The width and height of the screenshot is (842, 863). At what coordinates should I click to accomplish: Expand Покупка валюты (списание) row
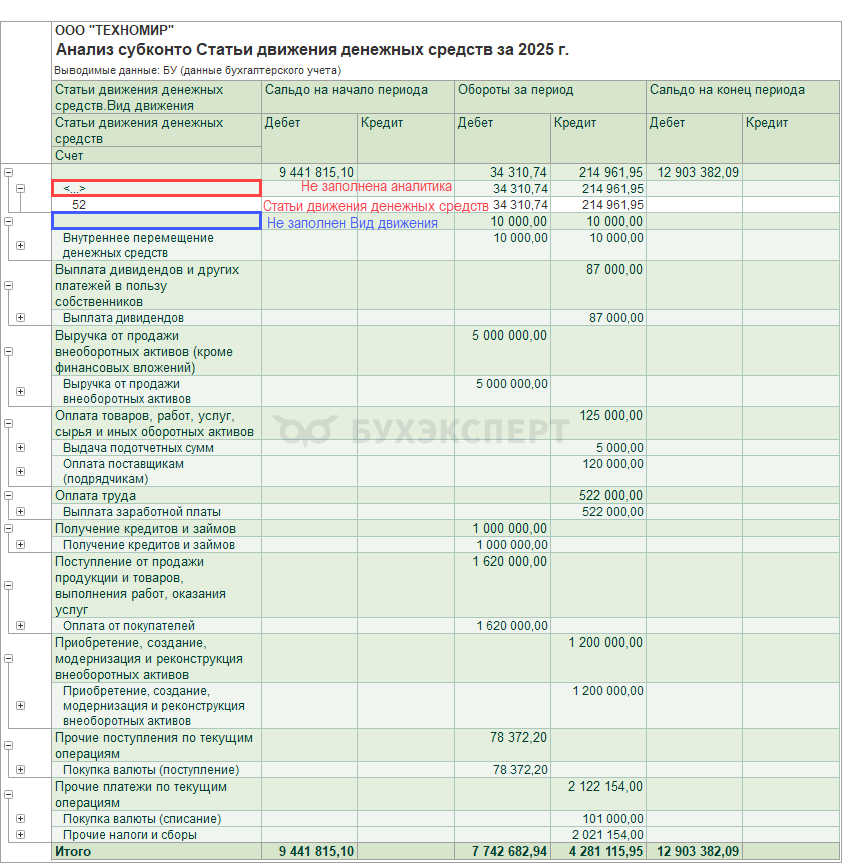(x=20, y=818)
